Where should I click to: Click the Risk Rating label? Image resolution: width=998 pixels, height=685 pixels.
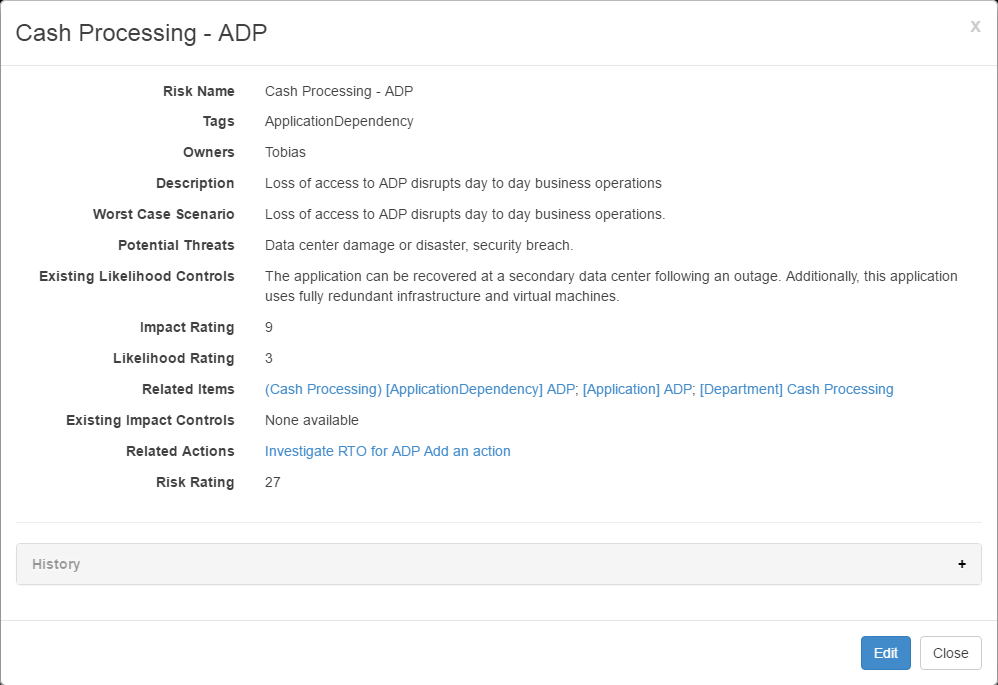[x=195, y=483]
